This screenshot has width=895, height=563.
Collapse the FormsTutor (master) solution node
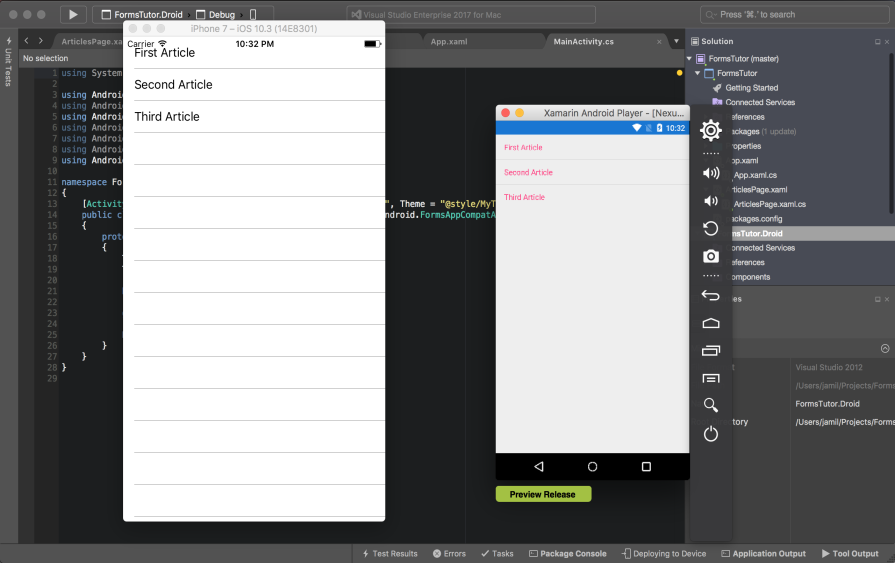pos(690,59)
